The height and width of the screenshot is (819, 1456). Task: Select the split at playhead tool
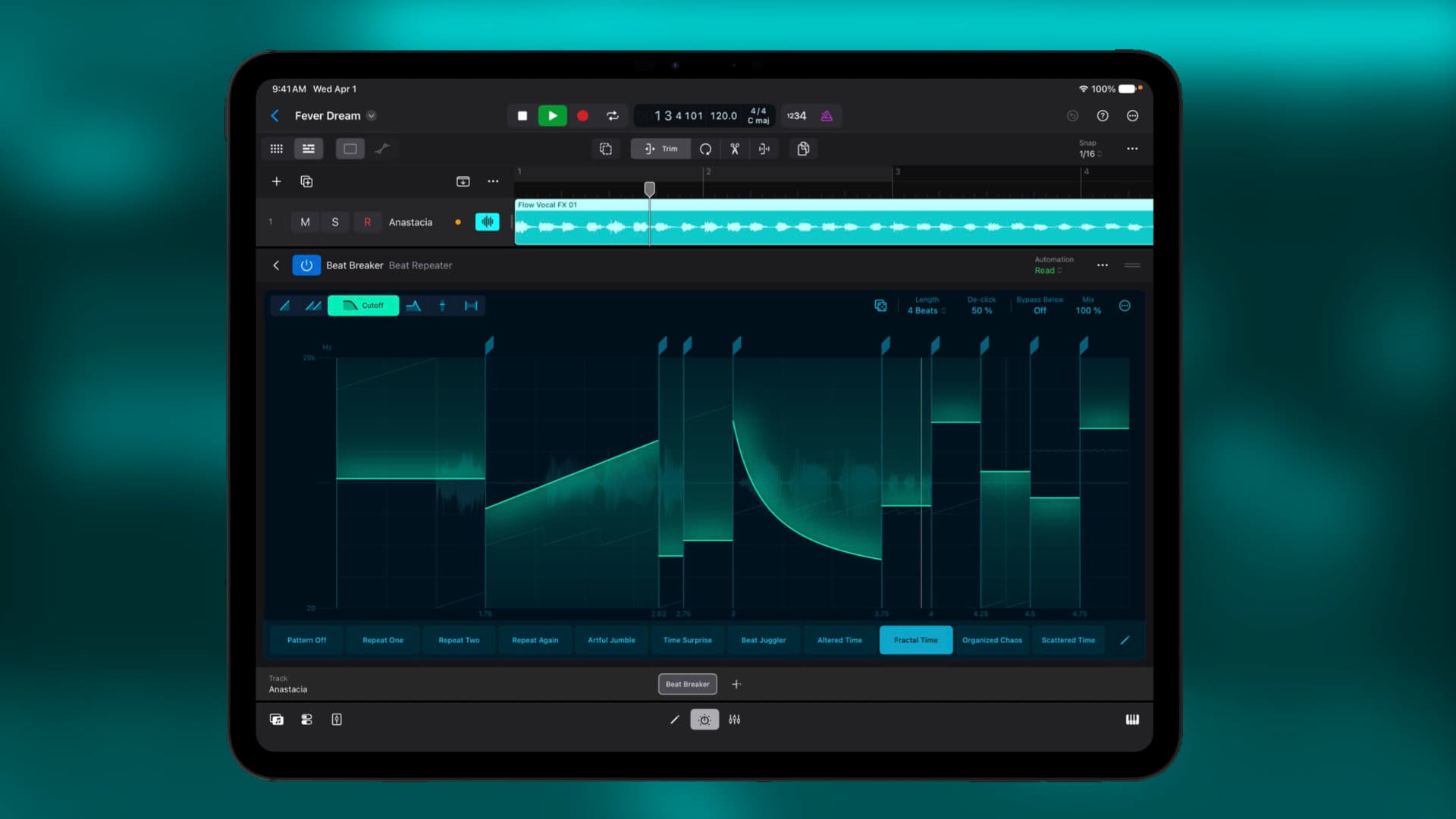764,149
